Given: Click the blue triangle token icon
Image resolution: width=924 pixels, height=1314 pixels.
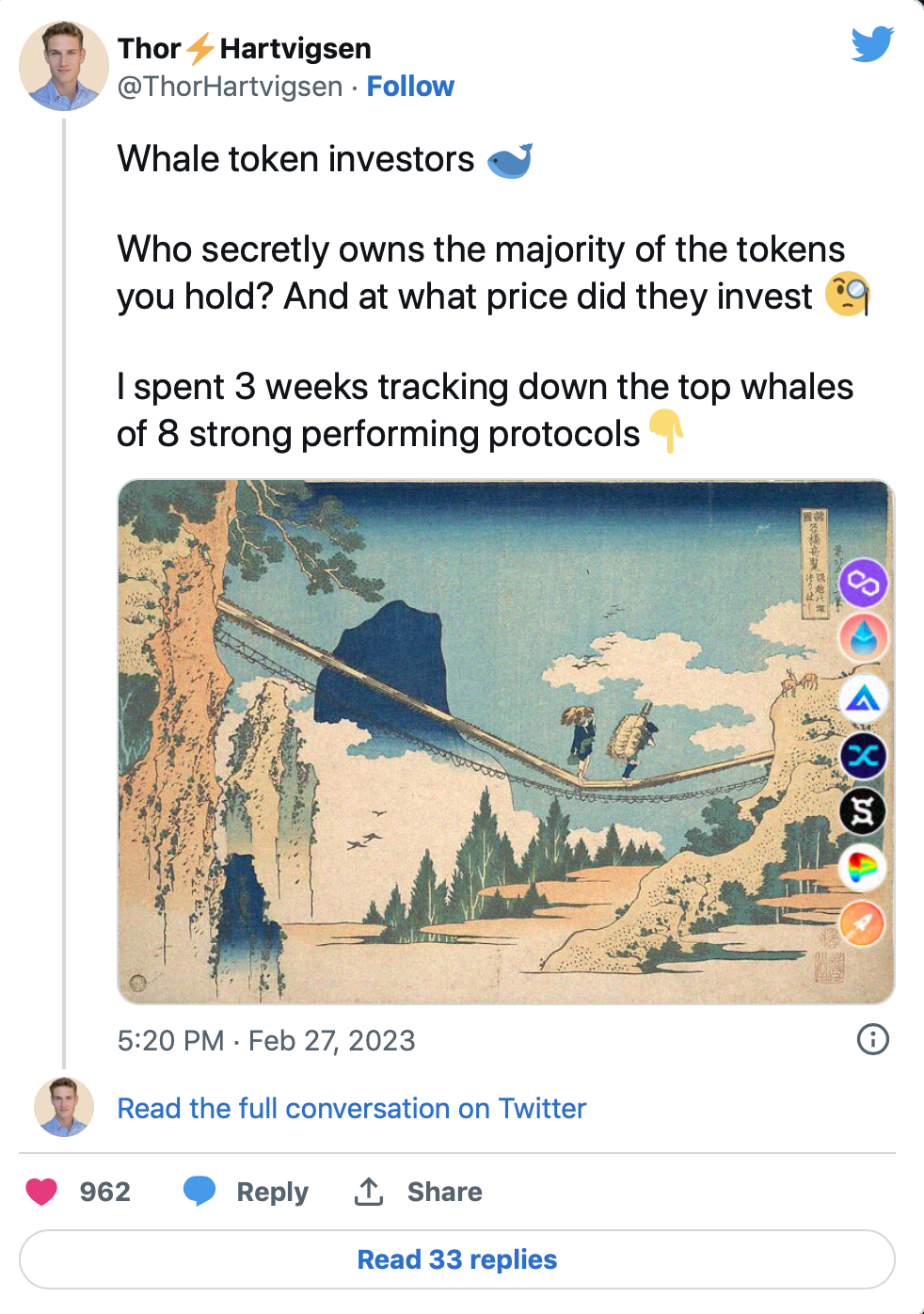Looking at the screenshot, I should point(863,698).
